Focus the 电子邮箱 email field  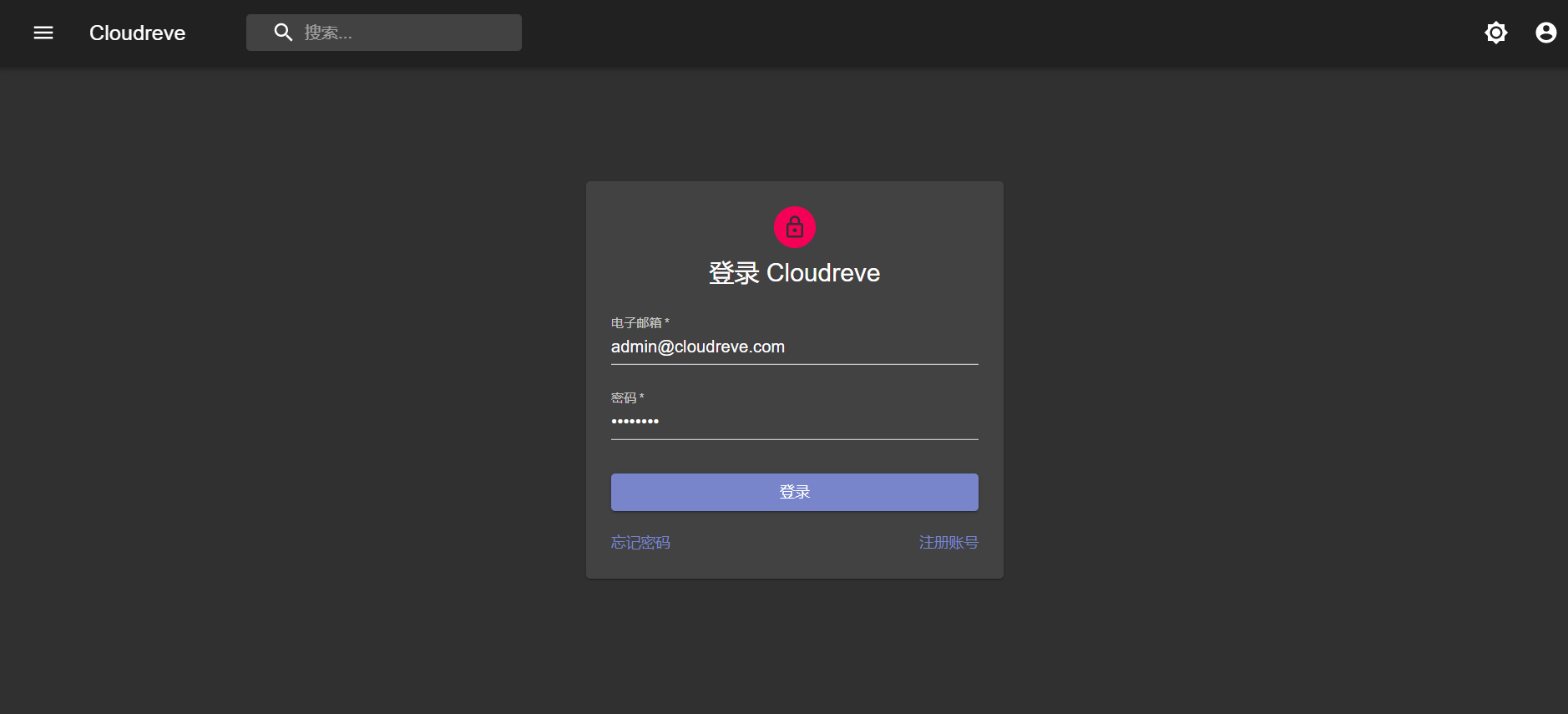pyautogui.click(x=795, y=347)
